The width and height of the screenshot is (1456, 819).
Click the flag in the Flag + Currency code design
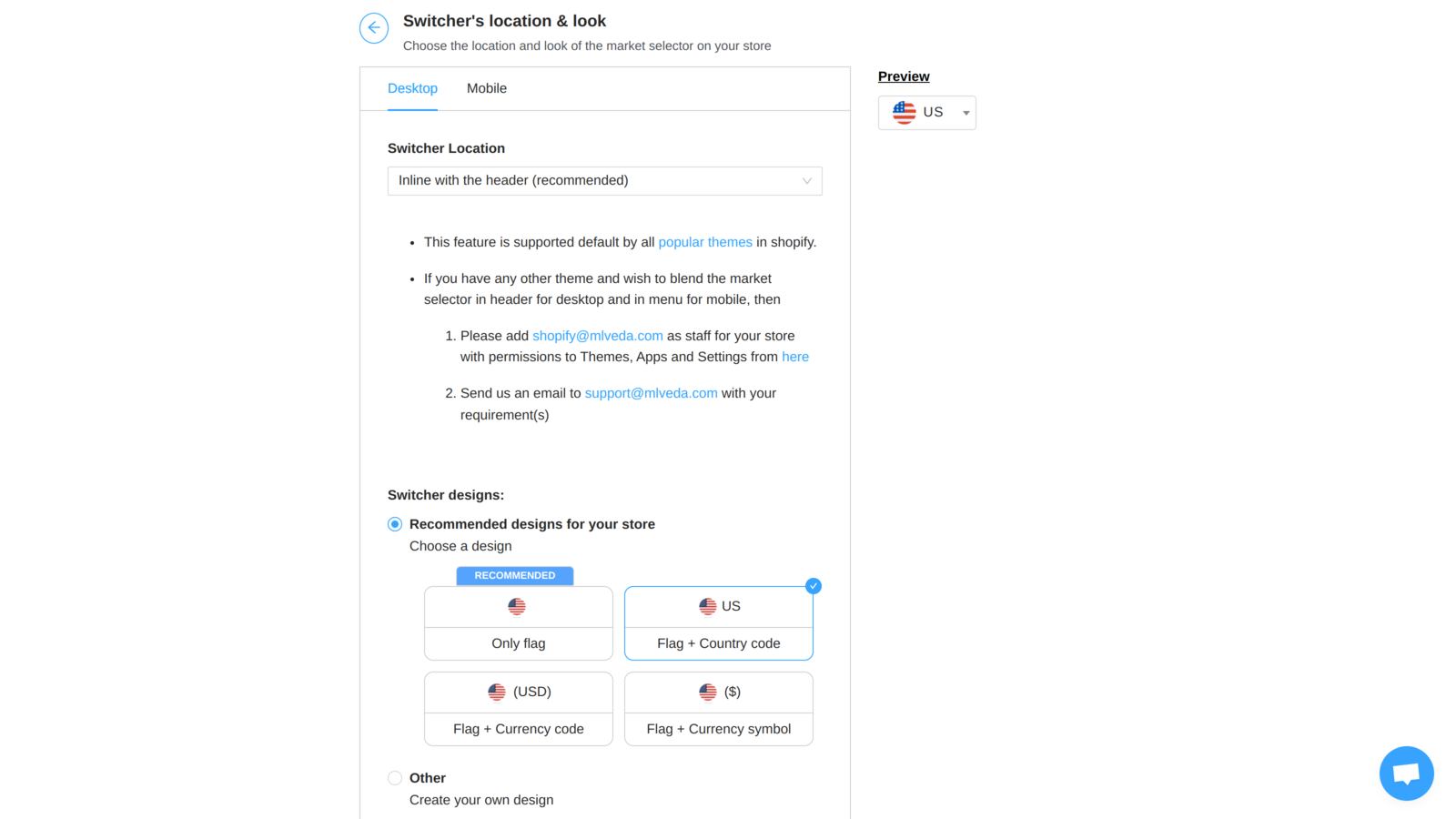coord(497,692)
